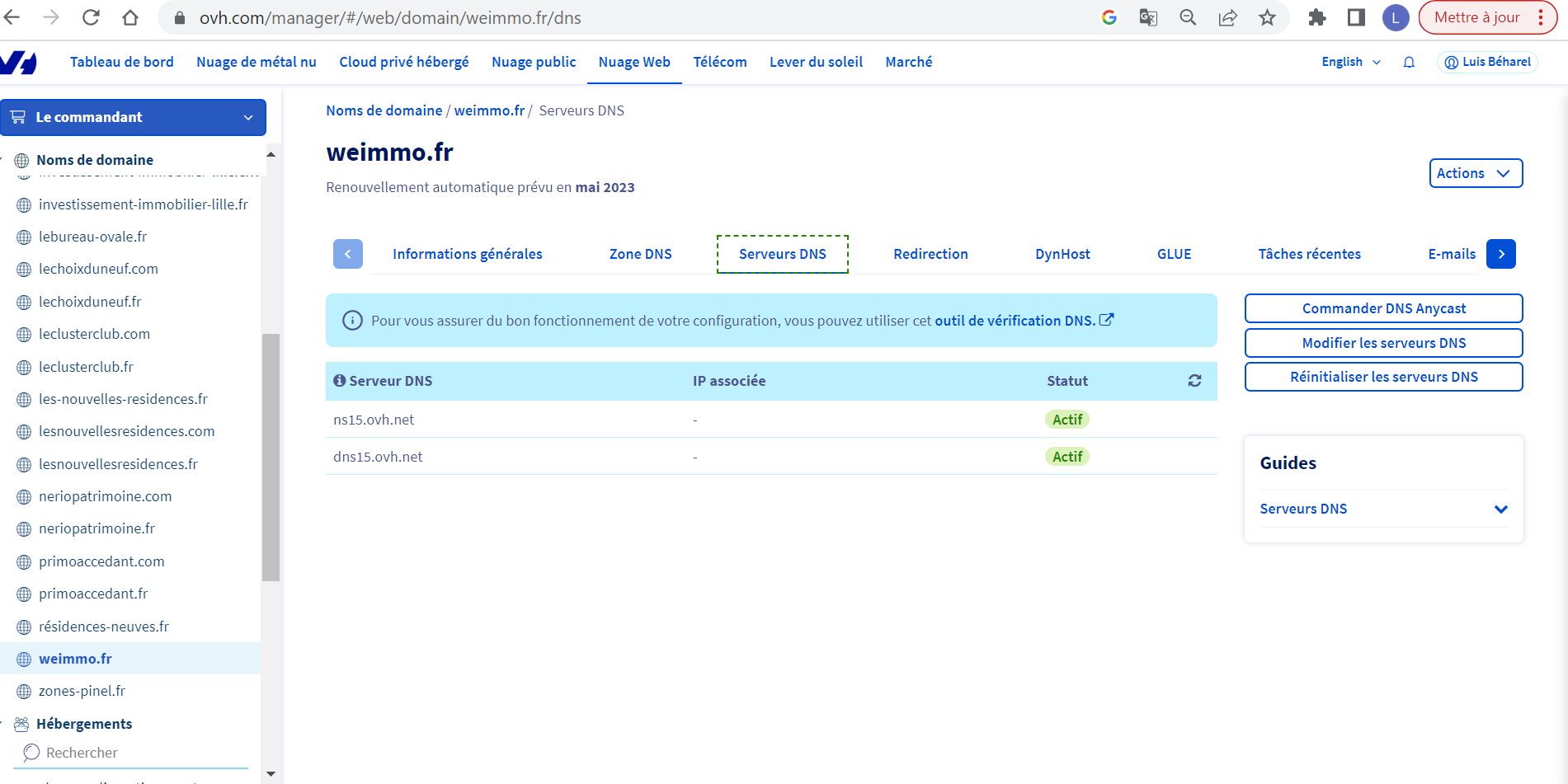
Task: Click the Google Translate icon in address bar
Action: (x=1148, y=17)
